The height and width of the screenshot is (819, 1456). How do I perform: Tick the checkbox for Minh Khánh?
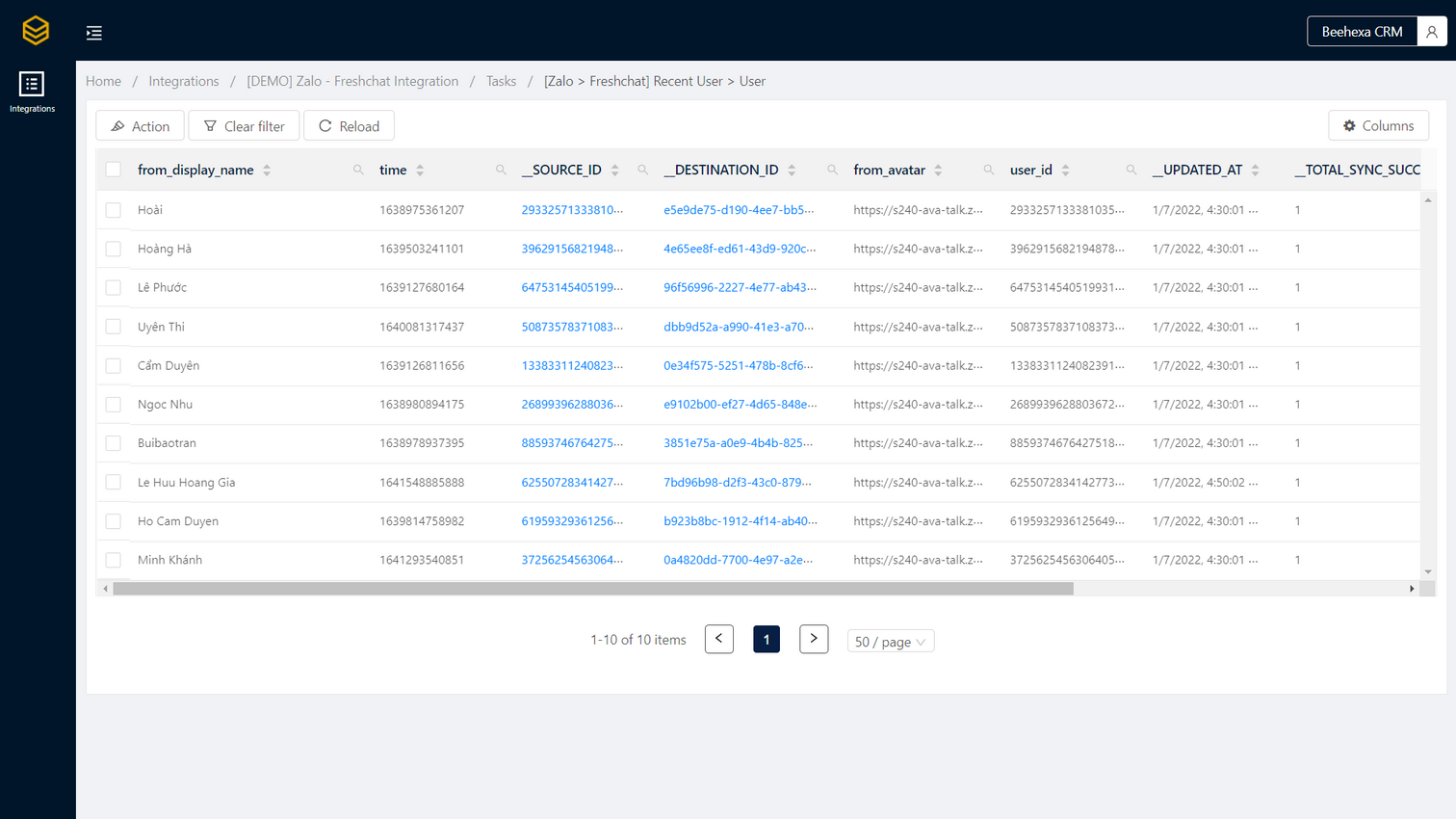114,560
